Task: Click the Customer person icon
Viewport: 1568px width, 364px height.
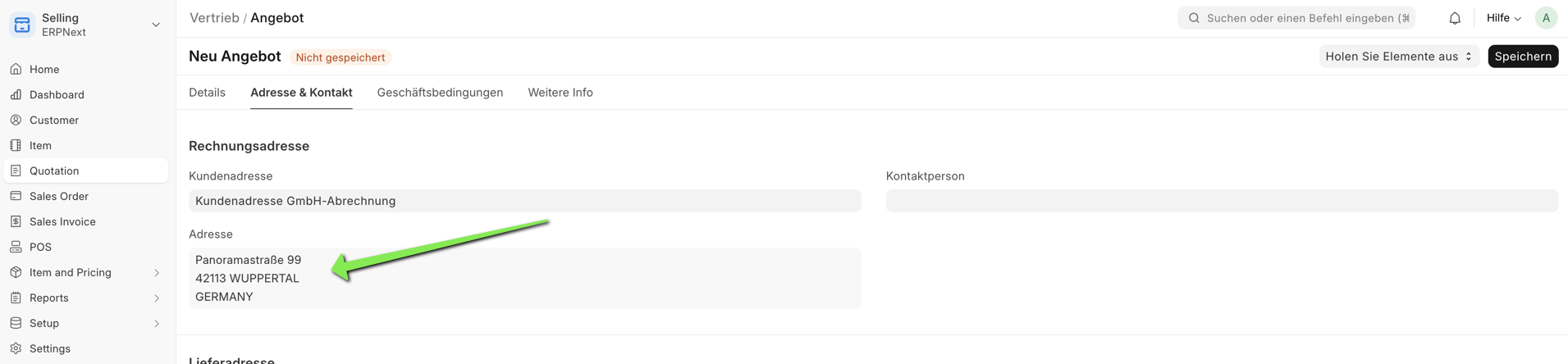Action: [16, 121]
